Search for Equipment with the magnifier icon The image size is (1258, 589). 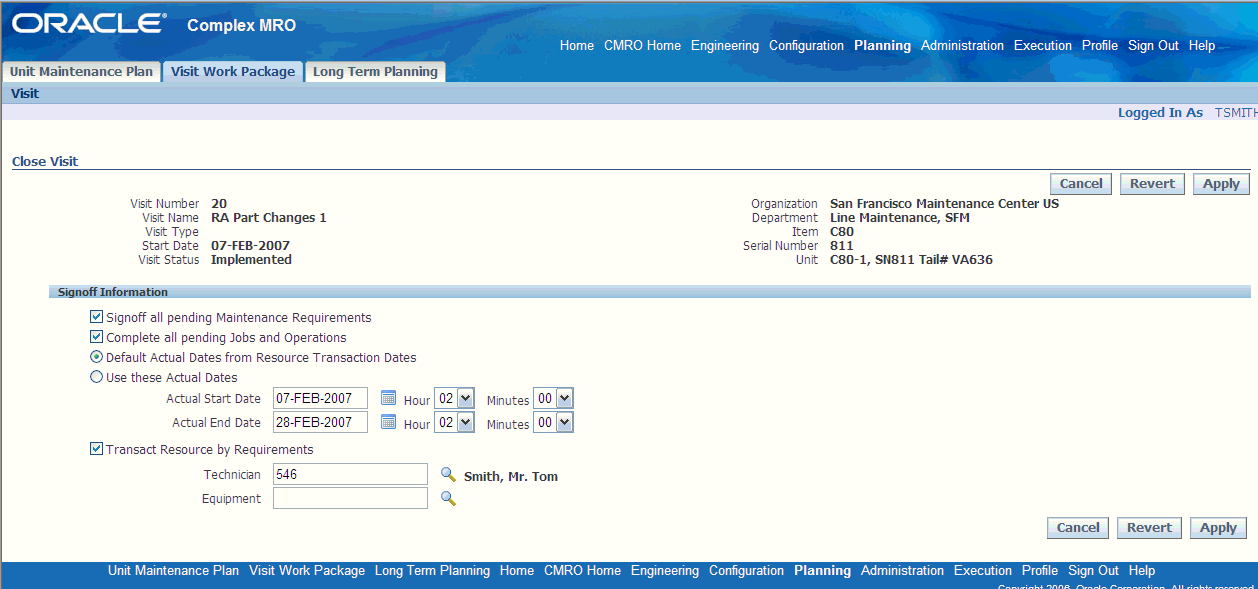tap(448, 498)
